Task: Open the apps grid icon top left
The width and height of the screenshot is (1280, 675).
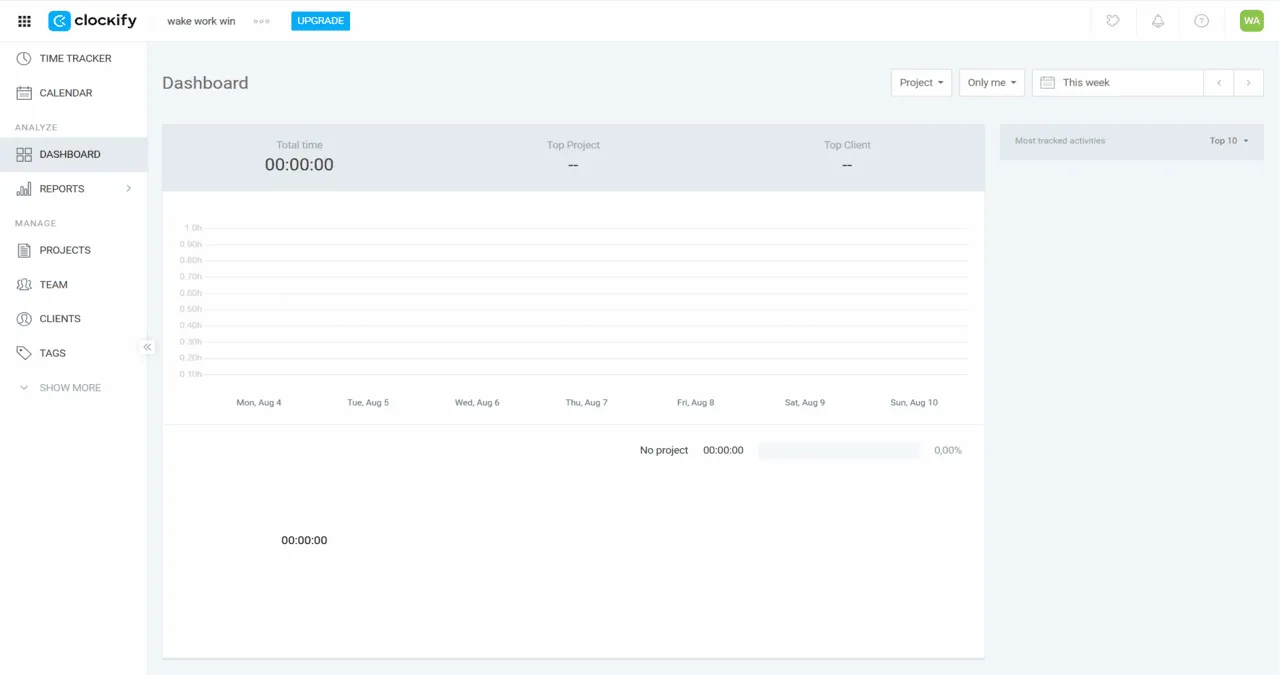Action: pos(23,20)
